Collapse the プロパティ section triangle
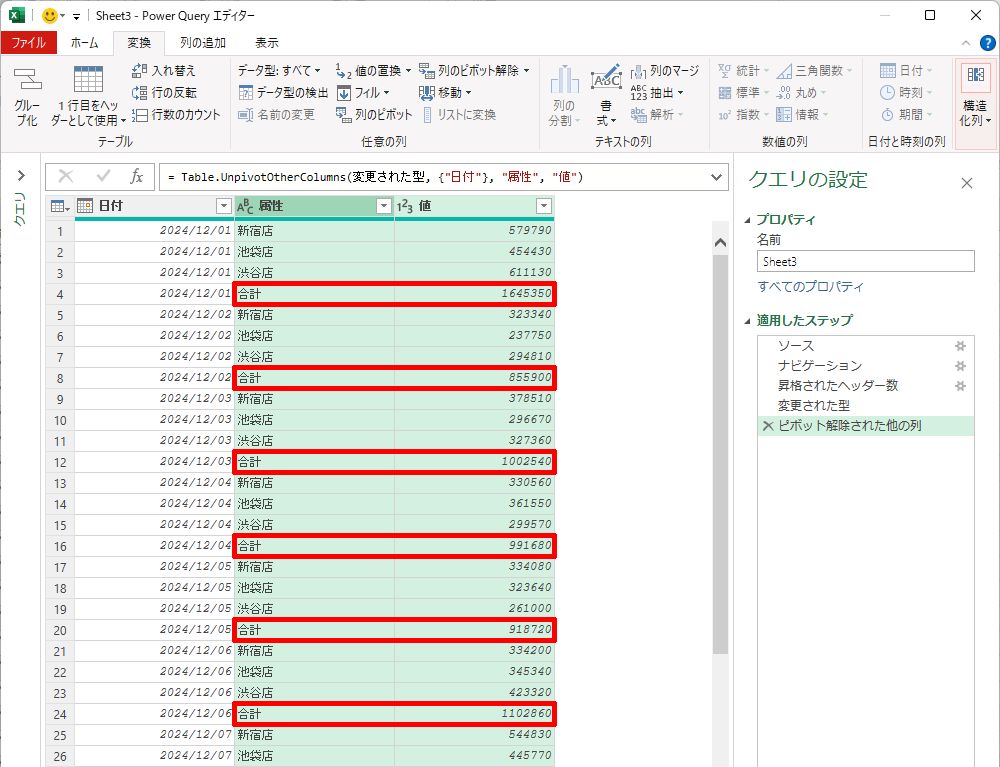The width and height of the screenshot is (1000, 767). [749, 220]
